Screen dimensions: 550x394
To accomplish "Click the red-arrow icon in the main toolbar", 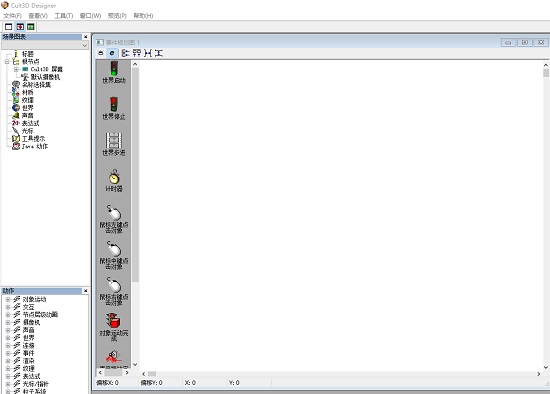I will 20,27.
